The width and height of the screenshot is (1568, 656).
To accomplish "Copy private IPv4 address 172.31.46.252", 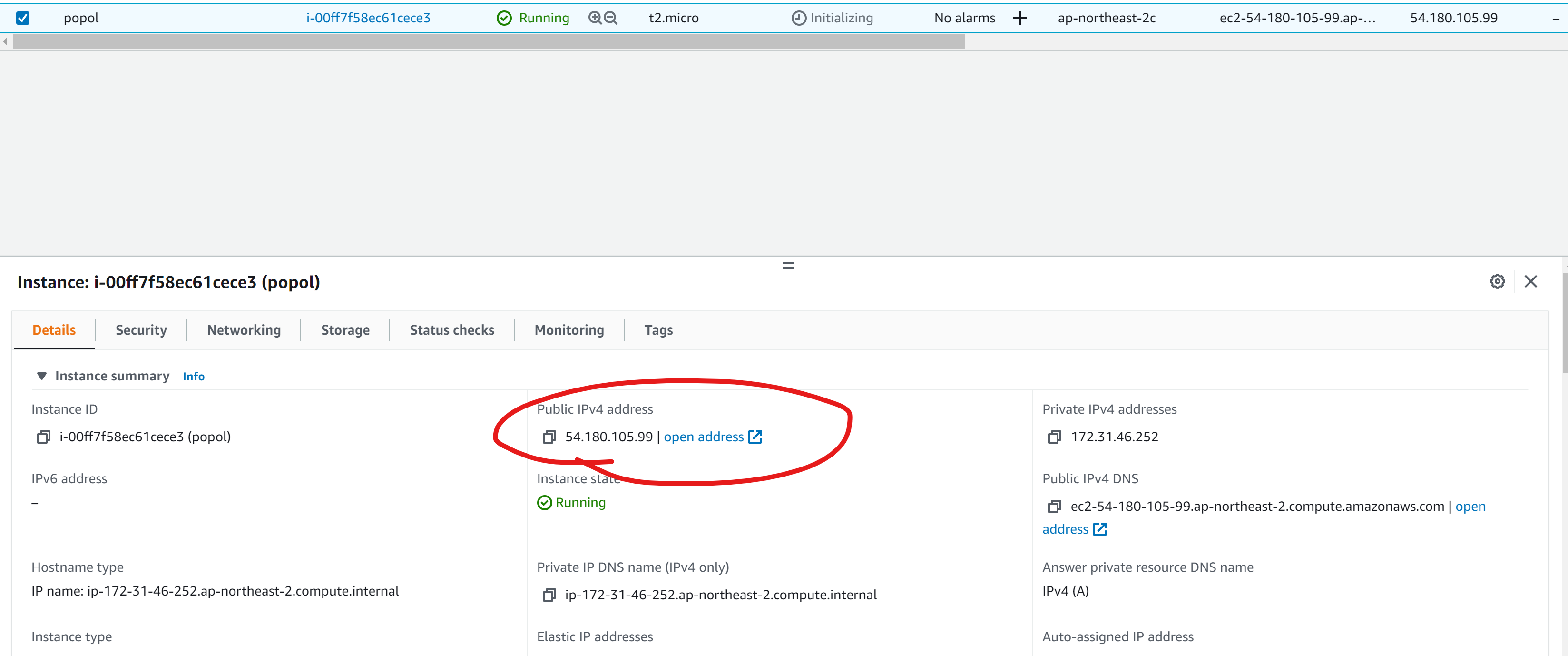I will click(1054, 437).
